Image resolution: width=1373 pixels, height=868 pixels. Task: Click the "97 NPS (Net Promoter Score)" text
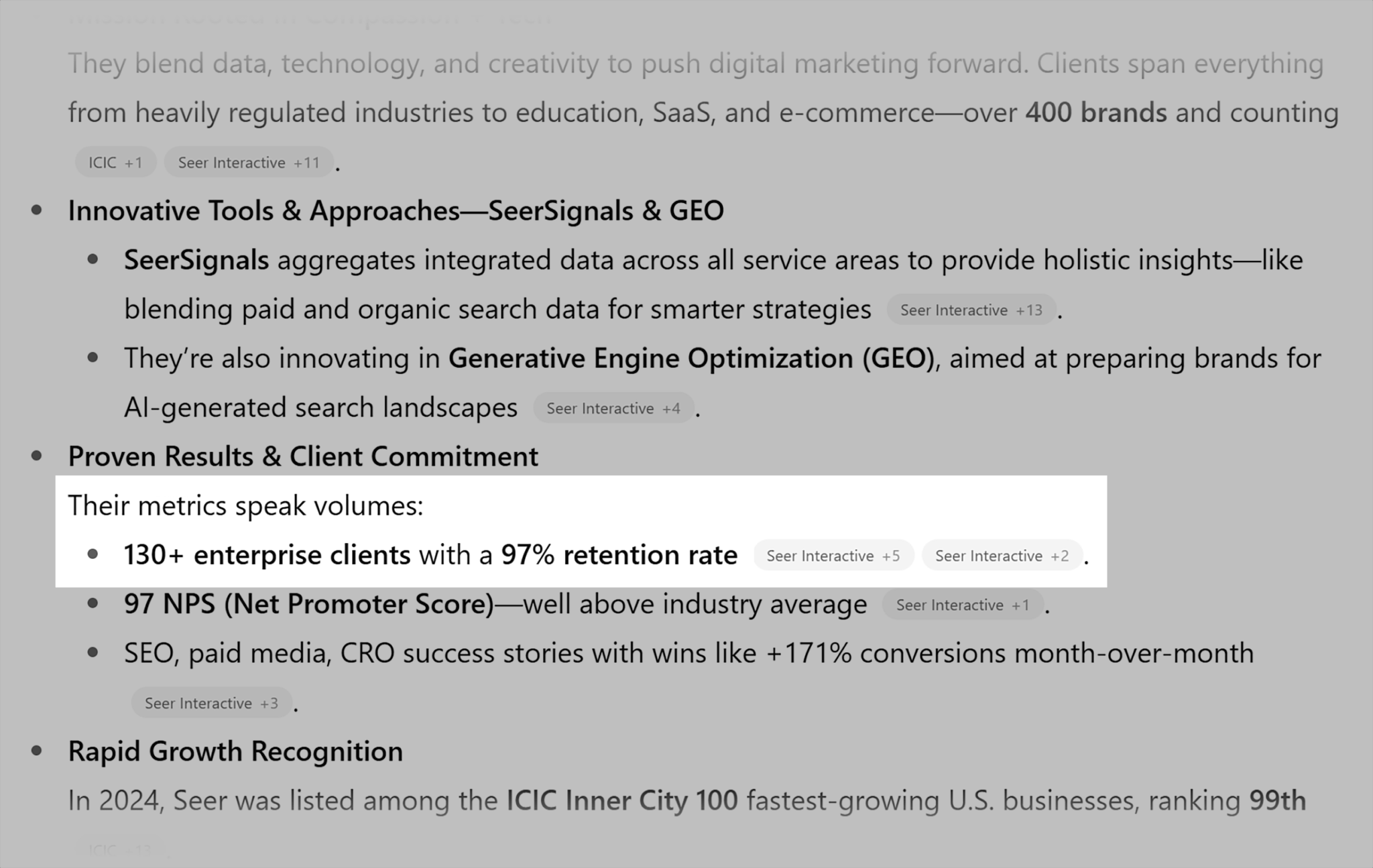point(308,604)
